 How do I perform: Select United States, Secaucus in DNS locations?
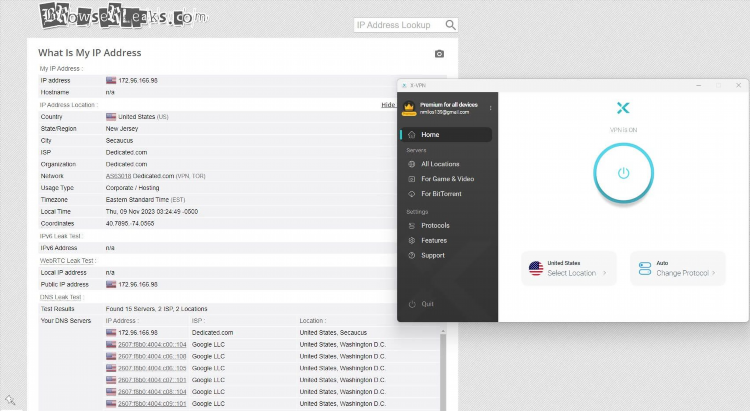coord(333,333)
